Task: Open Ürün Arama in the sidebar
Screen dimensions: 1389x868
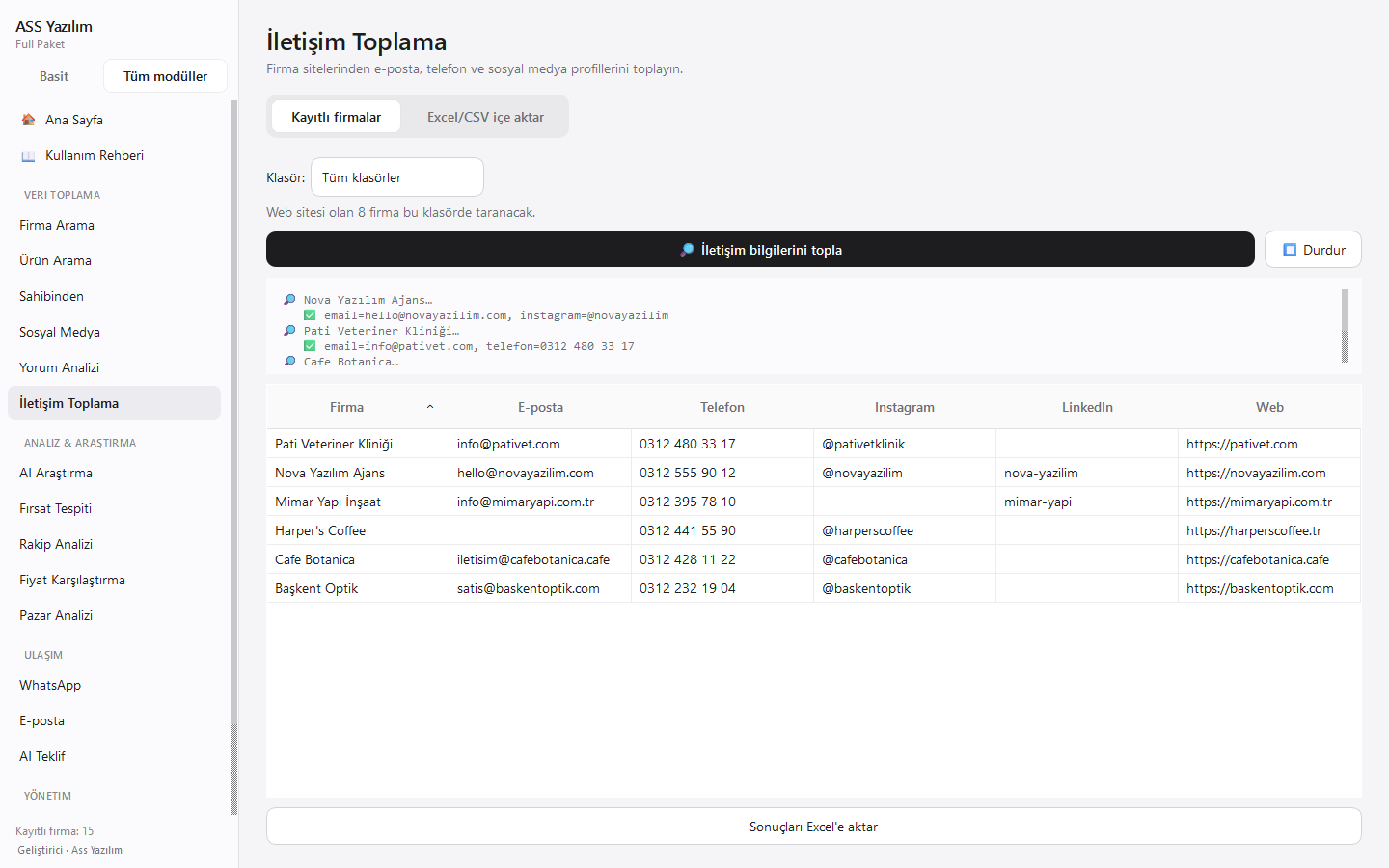Action: pos(114,260)
